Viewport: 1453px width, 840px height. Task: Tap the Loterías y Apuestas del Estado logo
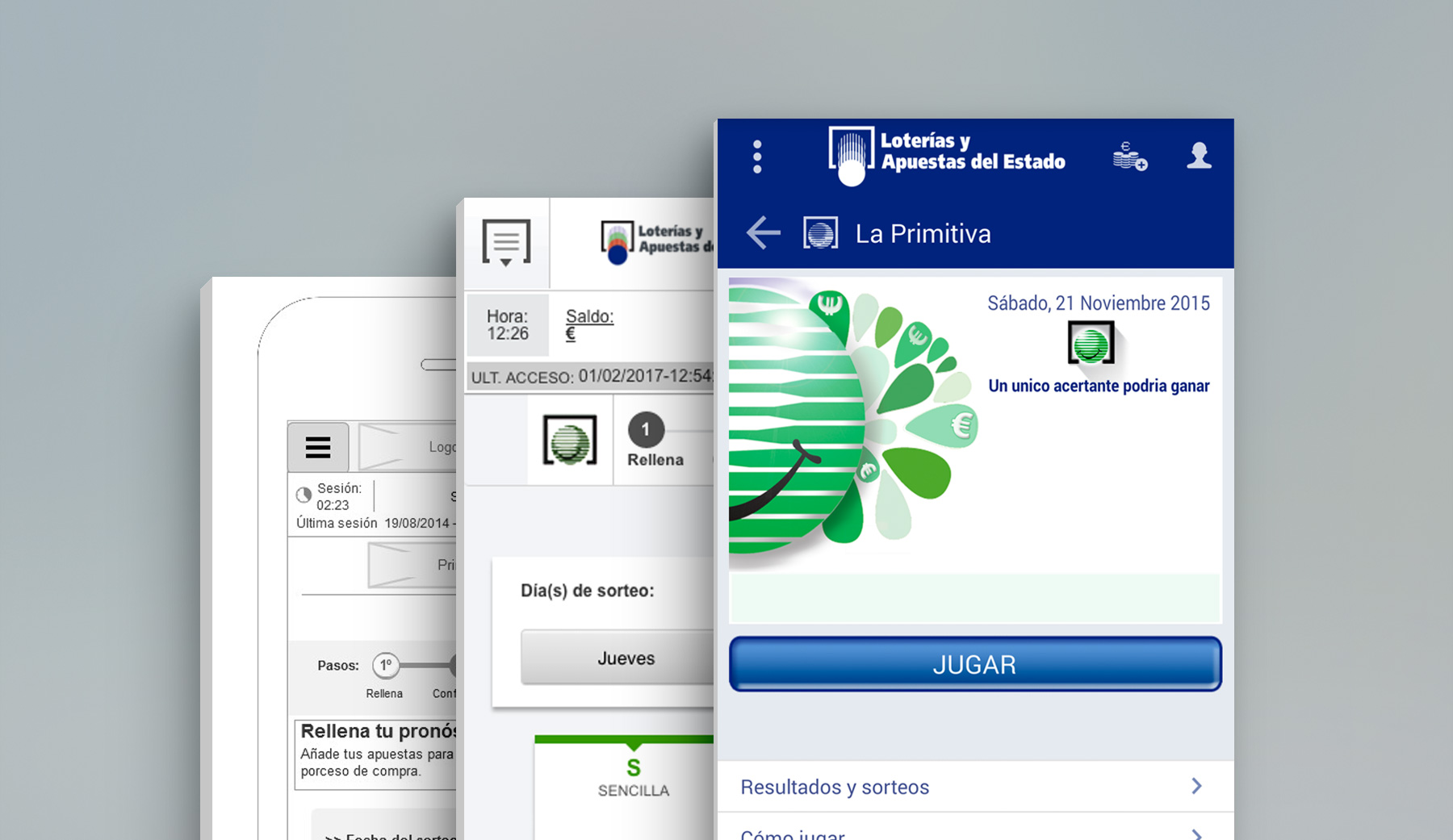tap(947, 155)
